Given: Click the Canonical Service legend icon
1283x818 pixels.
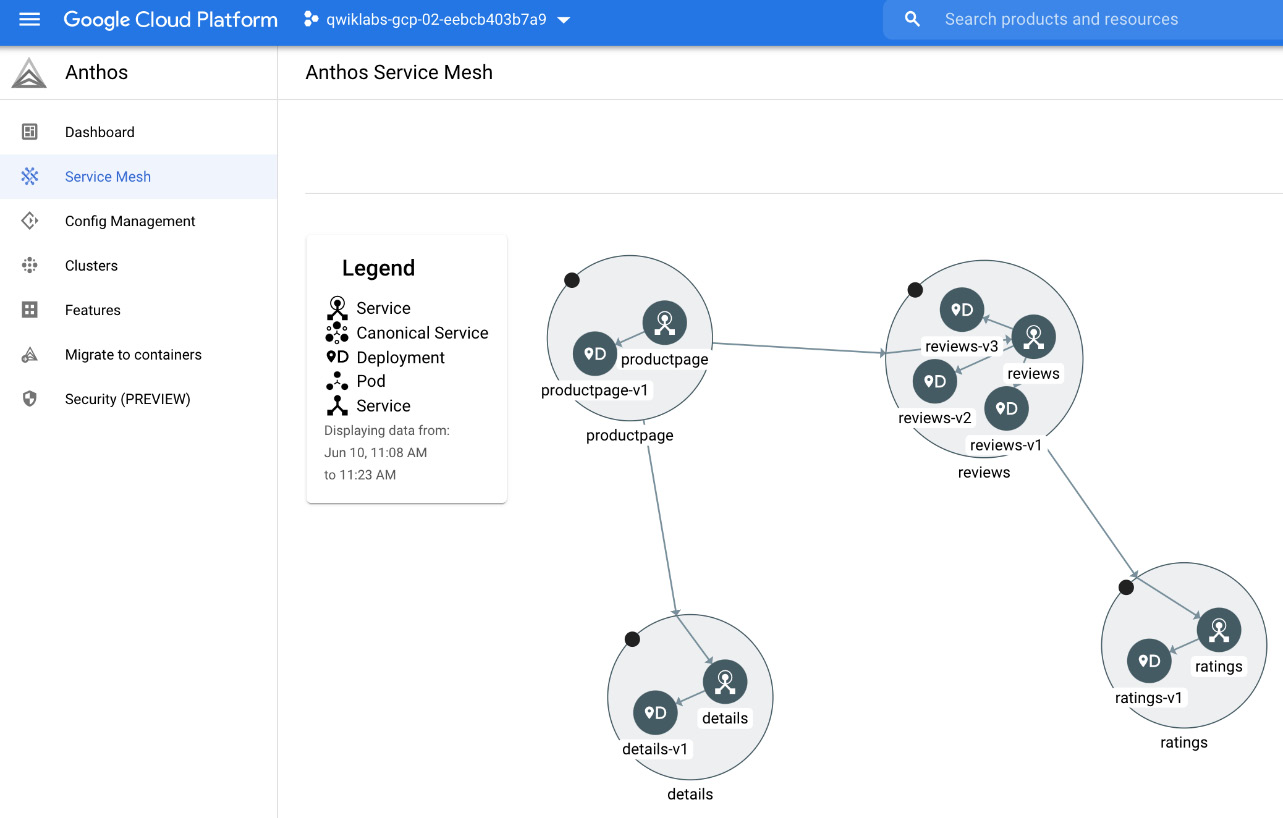Looking at the screenshot, I should [x=337, y=333].
